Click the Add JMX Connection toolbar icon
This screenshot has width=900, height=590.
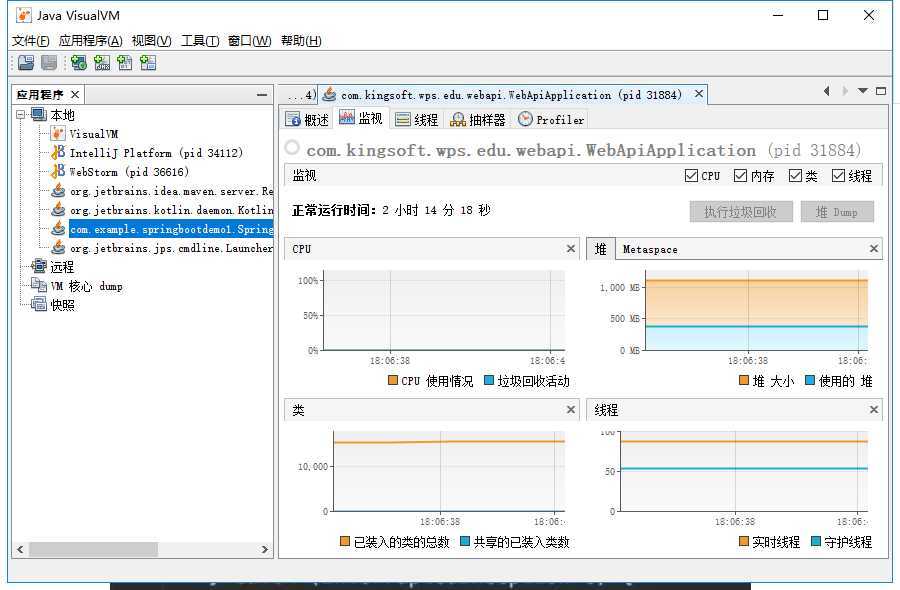coord(102,63)
